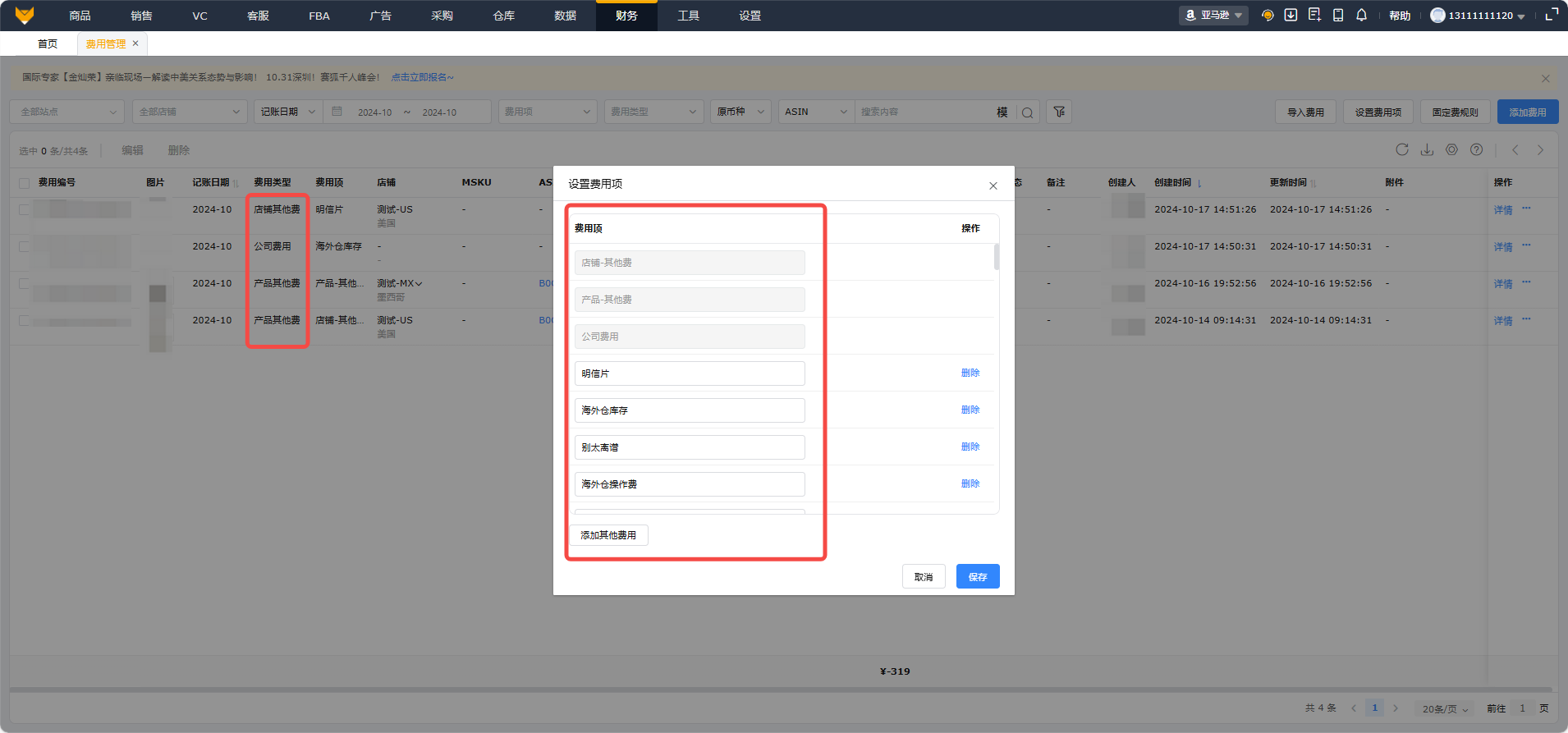The image size is (1568, 733).
Task: Open the 原币种 dropdown
Action: click(741, 112)
